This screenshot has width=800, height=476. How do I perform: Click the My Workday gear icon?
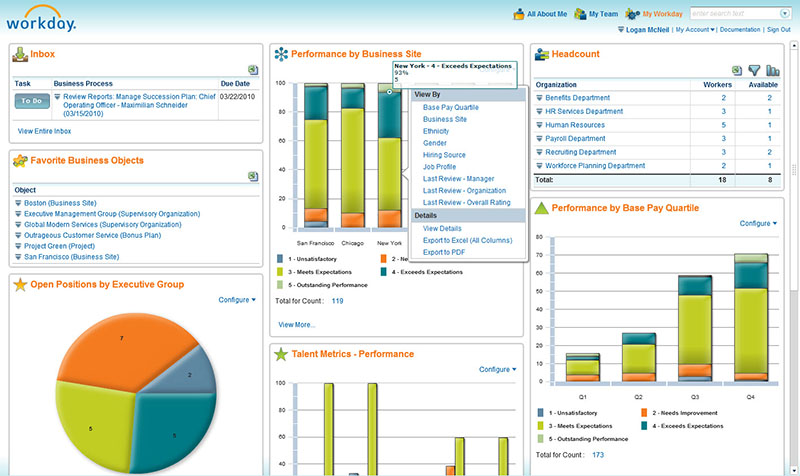coord(633,14)
